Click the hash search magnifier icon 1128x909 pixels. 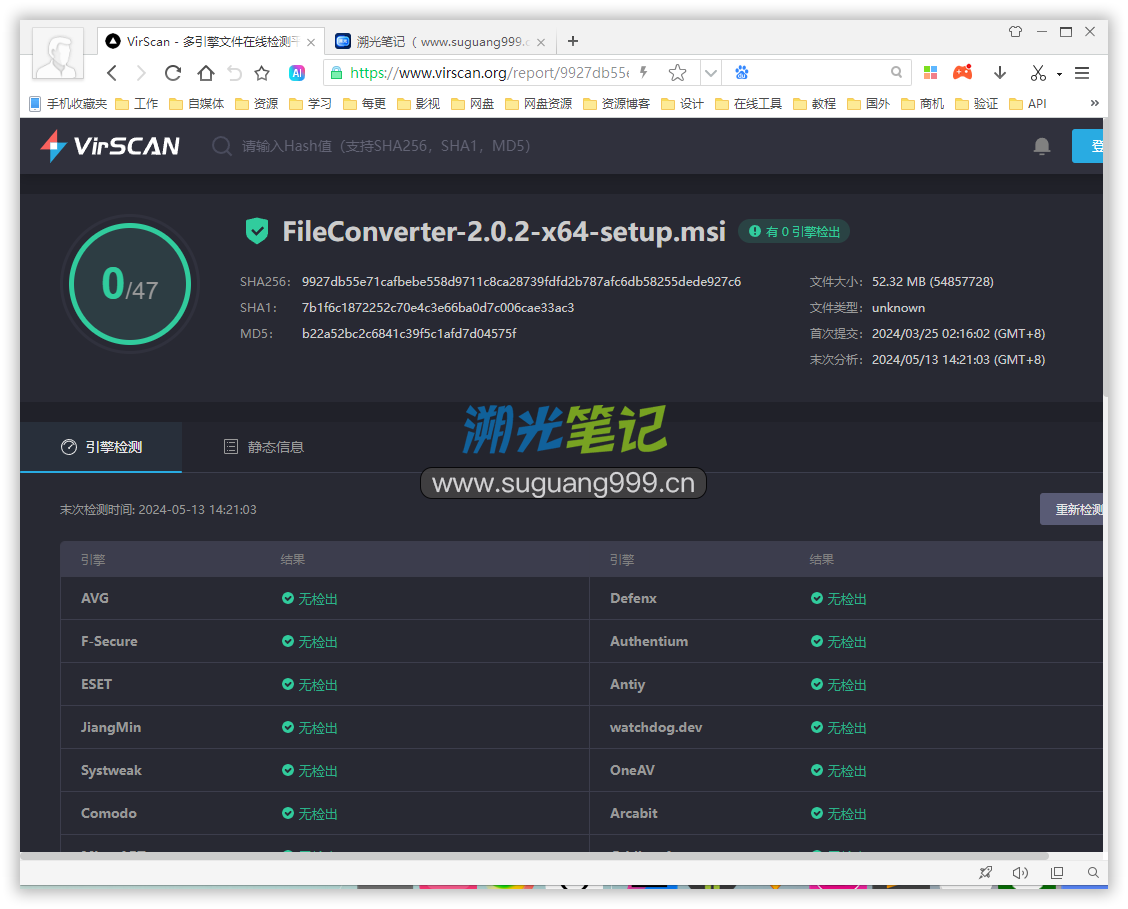(x=222, y=146)
